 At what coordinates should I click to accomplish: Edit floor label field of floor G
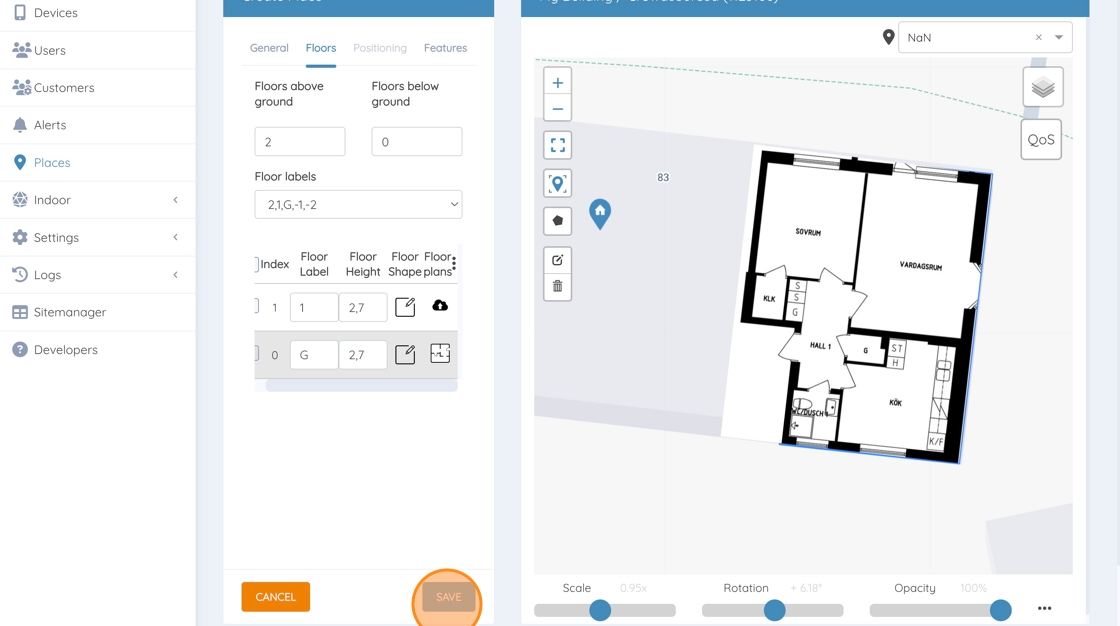(314, 354)
